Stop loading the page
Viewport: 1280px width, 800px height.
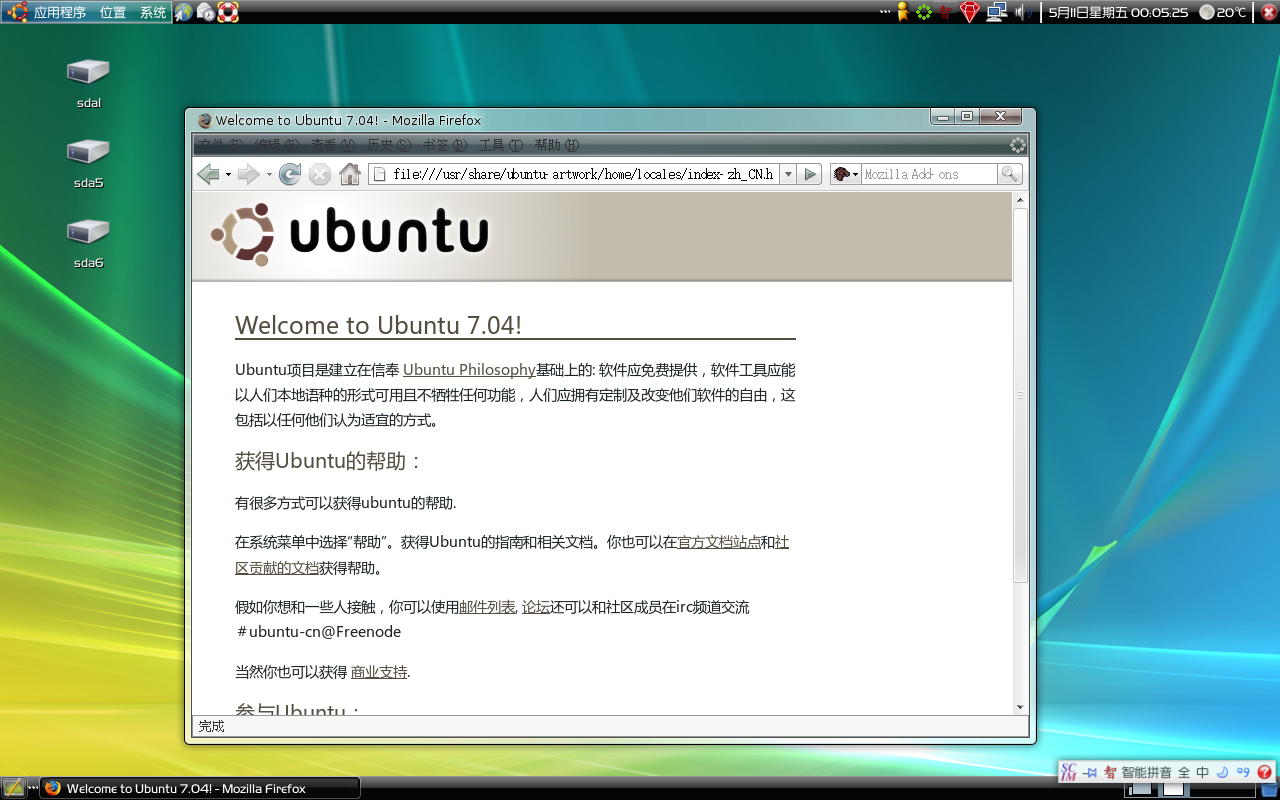pos(320,175)
